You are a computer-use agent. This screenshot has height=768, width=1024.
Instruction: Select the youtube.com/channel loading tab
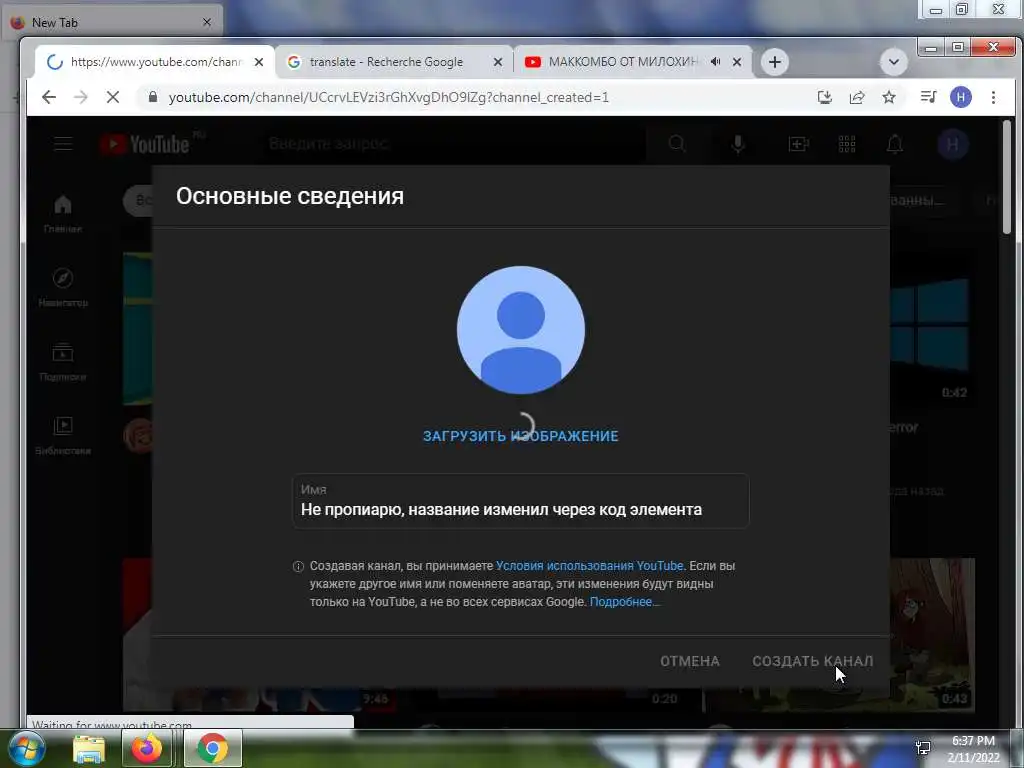click(x=155, y=62)
